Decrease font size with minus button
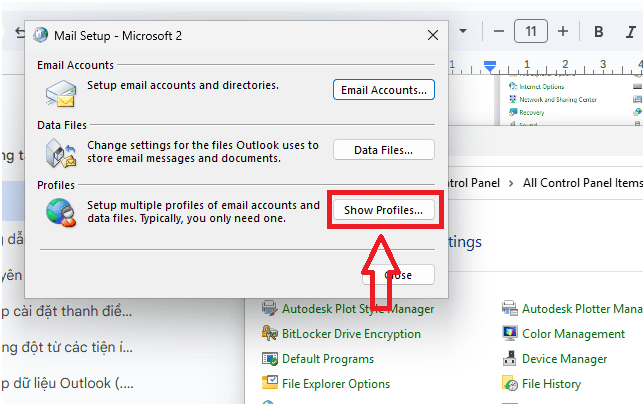 pyautogui.click(x=499, y=31)
